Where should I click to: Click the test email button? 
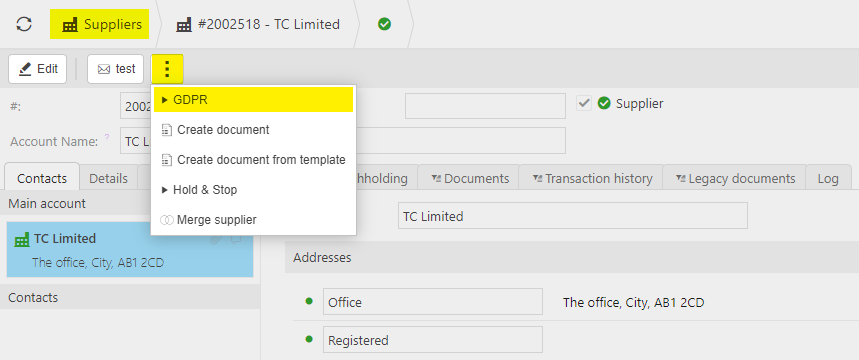click(x=116, y=69)
